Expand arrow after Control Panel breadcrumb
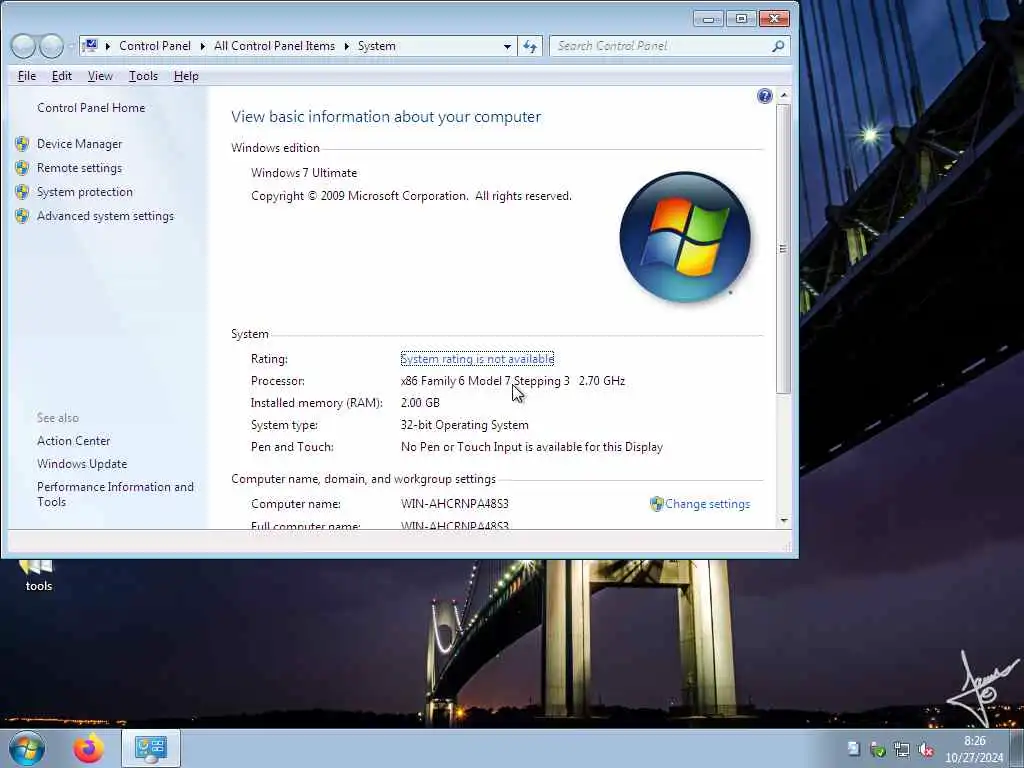Screen dimensions: 1024x768 coord(202,46)
